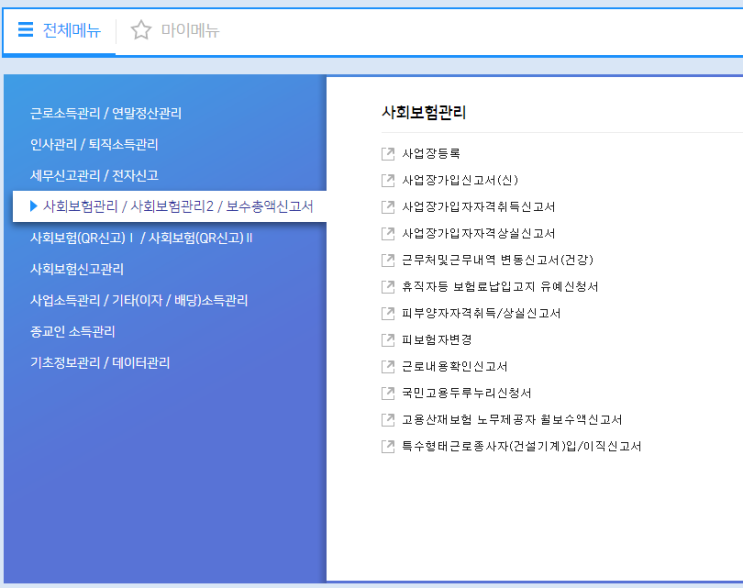Open the 사업장등록 link
This screenshot has height=588, width=743.
point(431,154)
